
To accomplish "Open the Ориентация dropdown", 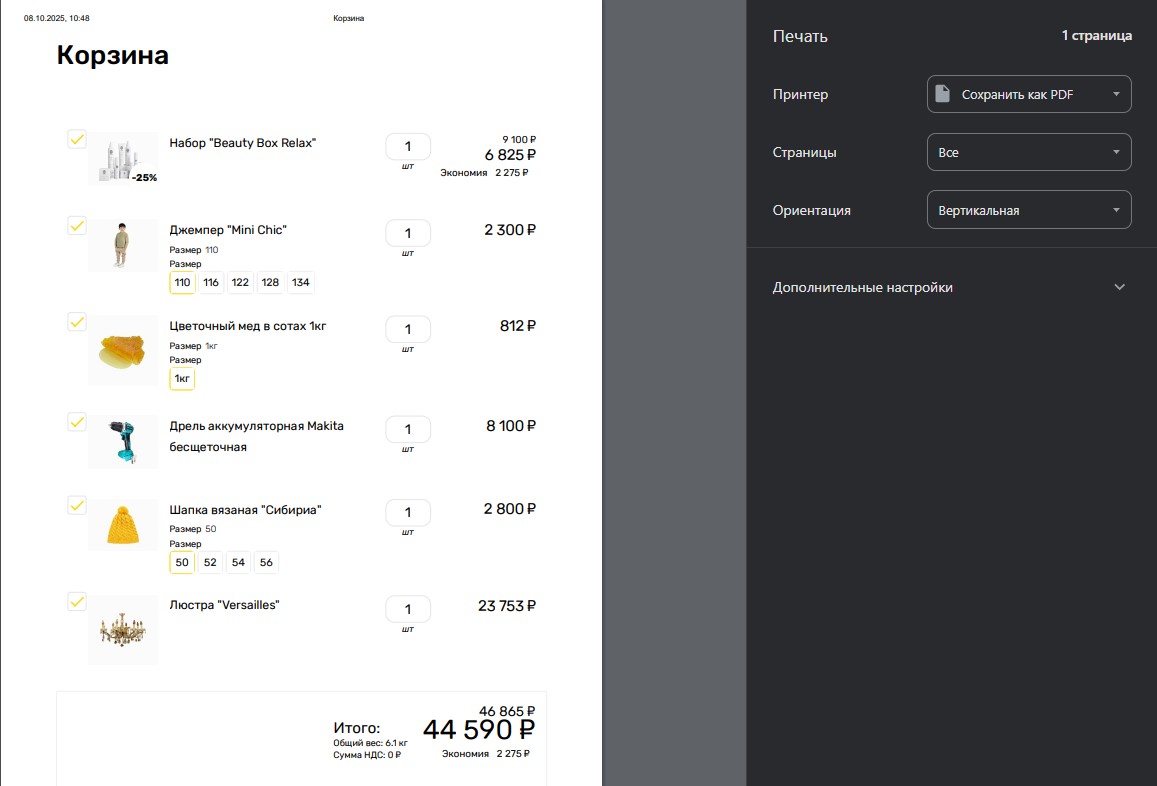I will (x=1029, y=210).
